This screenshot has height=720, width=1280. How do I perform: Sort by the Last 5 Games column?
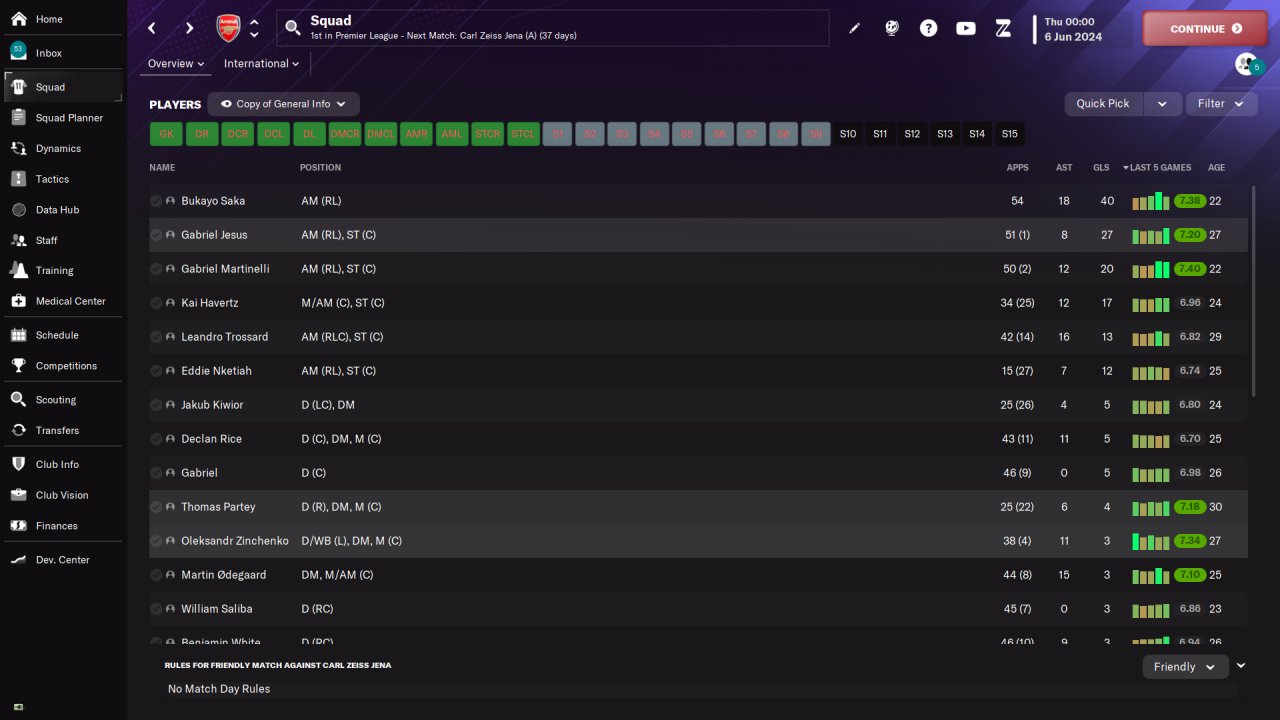[1157, 168]
